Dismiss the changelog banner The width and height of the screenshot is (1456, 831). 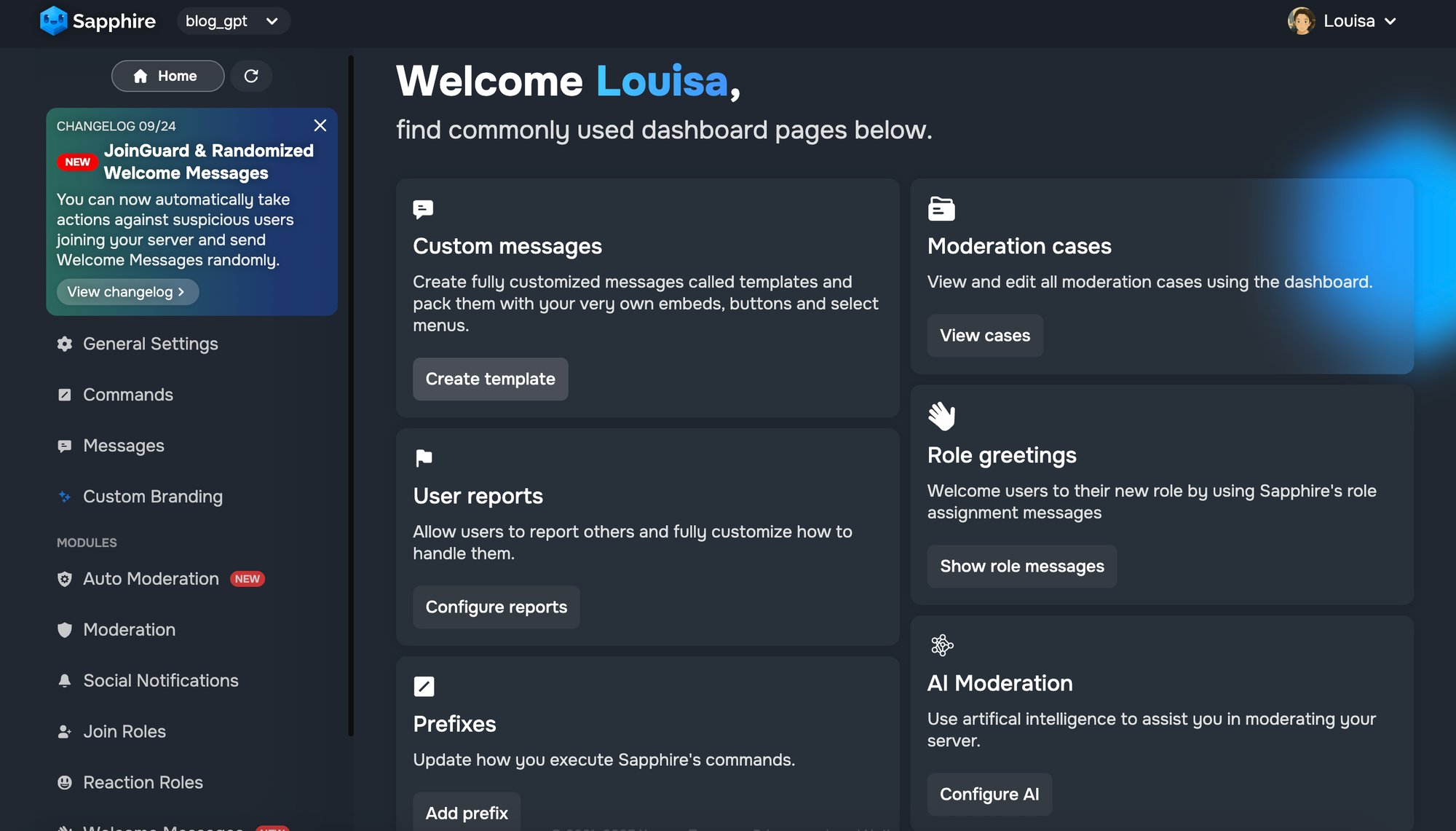coord(320,125)
